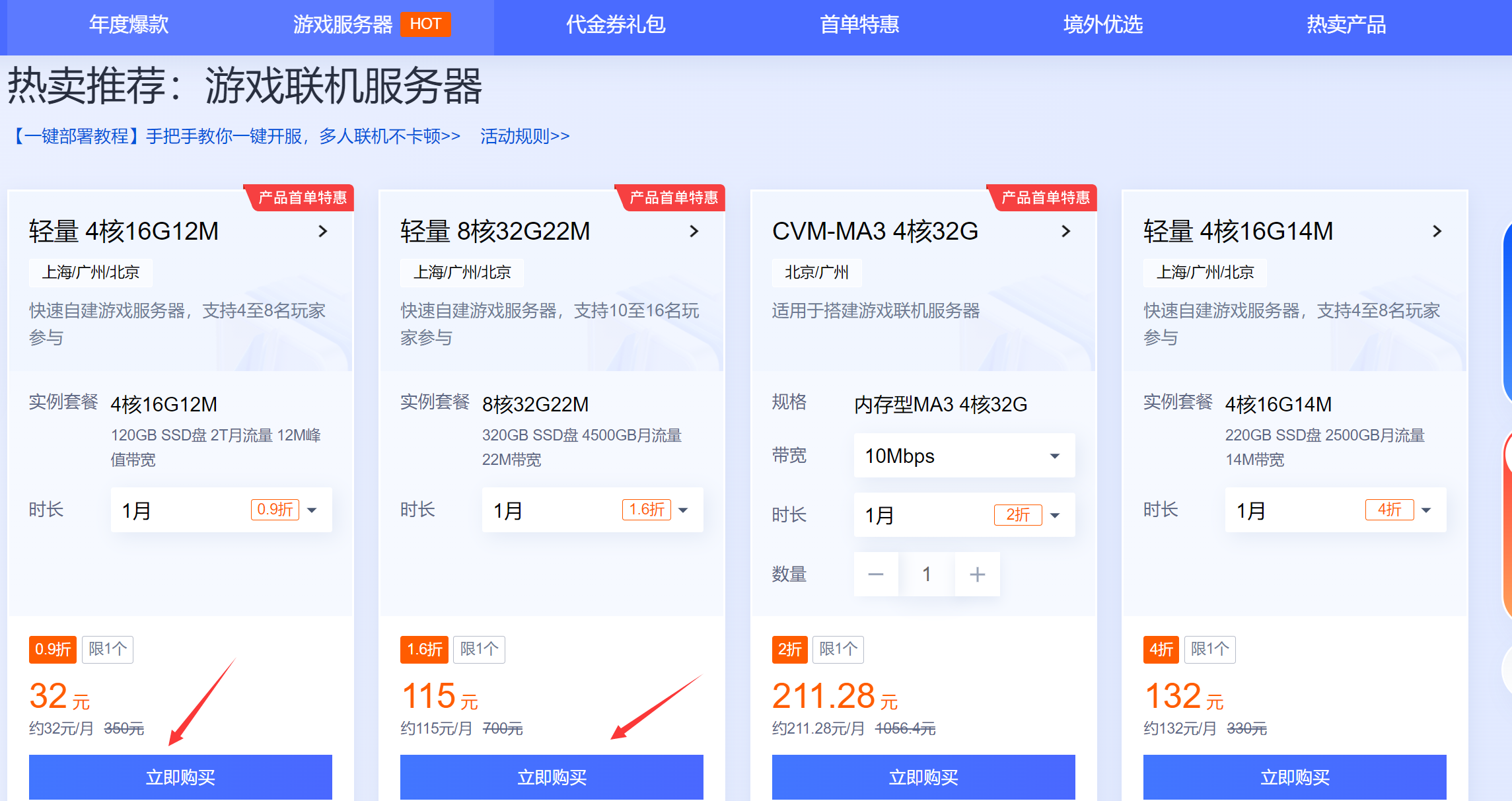Screen dimensions: 1512x801
Task: Increase quantity with the plus button
Action: pyautogui.click(x=978, y=575)
